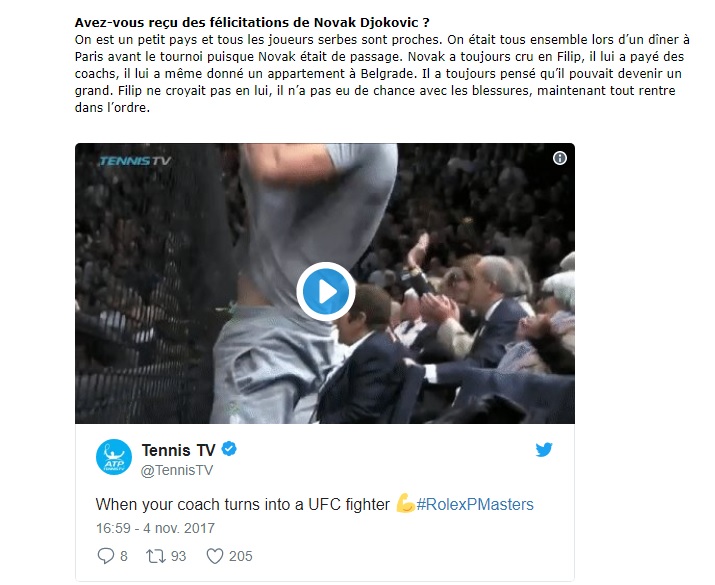Open the Tennis TV ATP profile avatar
This screenshot has width=715, height=585.
(x=114, y=457)
